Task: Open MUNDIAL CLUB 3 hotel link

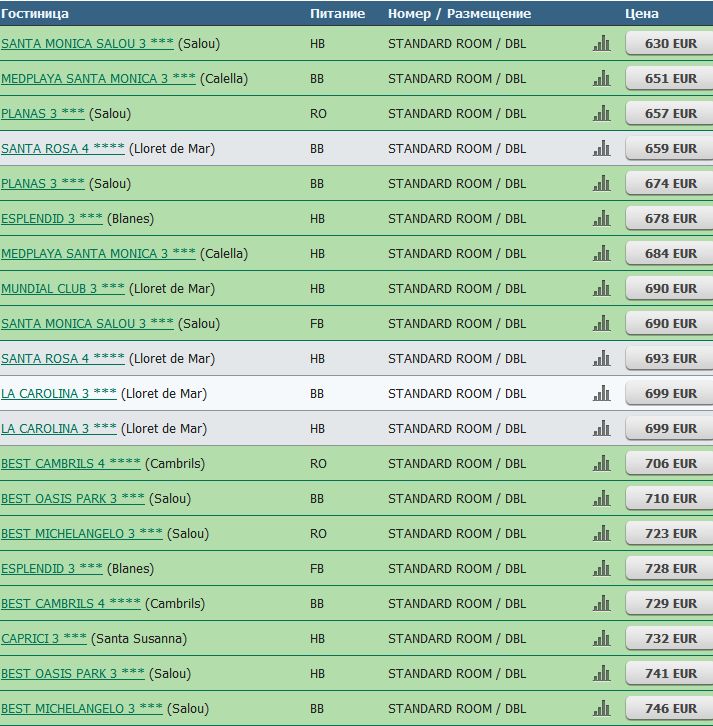Action: pos(63,289)
